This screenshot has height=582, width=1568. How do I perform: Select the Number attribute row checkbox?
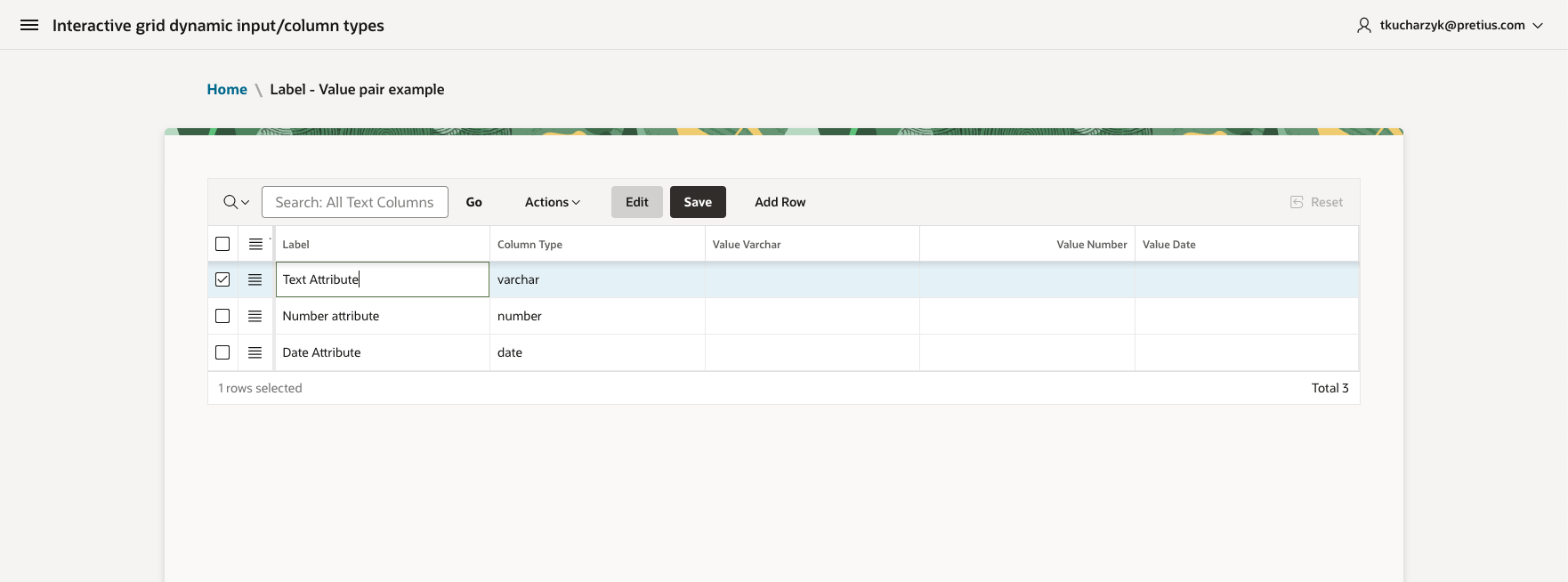point(222,316)
